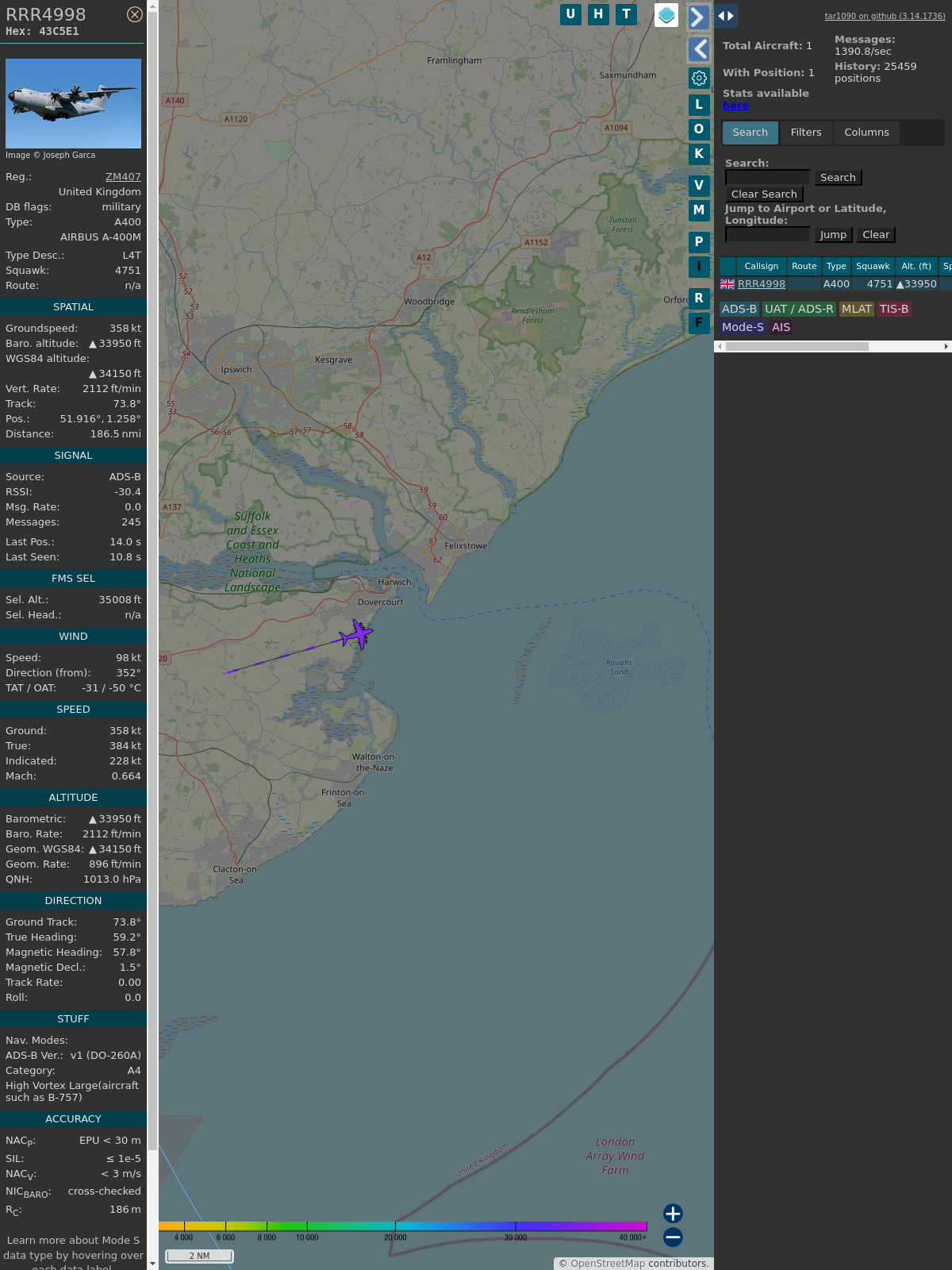This screenshot has width=952, height=1270.
Task: Toggle the Mode-S source legend
Action: (x=743, y=327)
